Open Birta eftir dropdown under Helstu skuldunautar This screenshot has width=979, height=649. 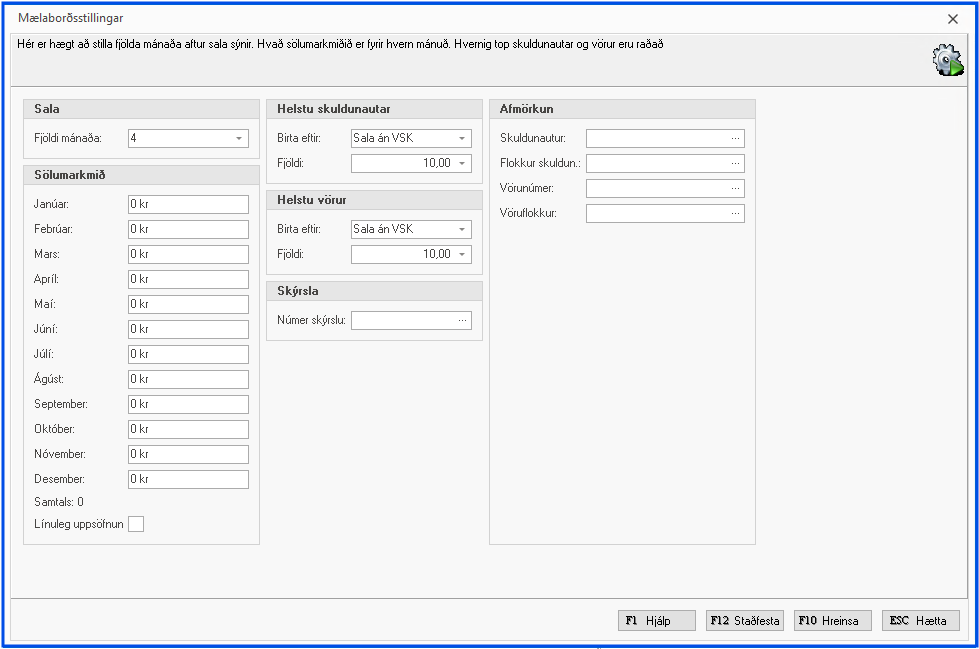pos(462,139)
